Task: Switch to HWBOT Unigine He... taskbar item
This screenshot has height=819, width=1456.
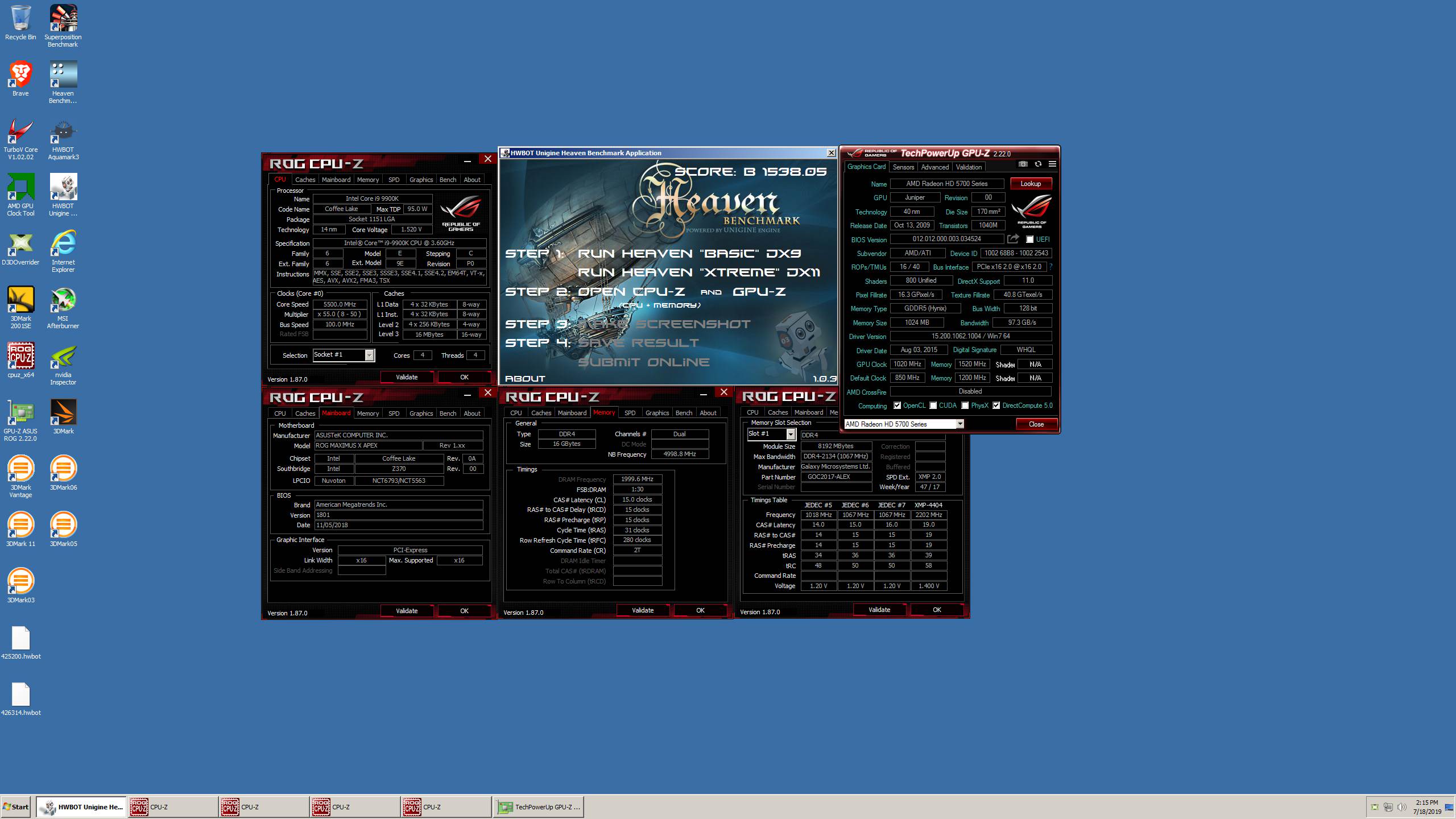Action: (x=81, y=806)
